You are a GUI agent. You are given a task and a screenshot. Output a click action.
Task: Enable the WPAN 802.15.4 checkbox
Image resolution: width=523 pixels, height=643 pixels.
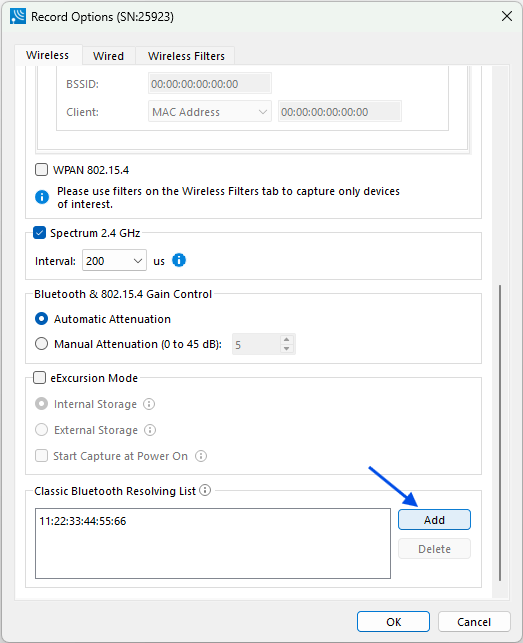click(x=41, y=169)
